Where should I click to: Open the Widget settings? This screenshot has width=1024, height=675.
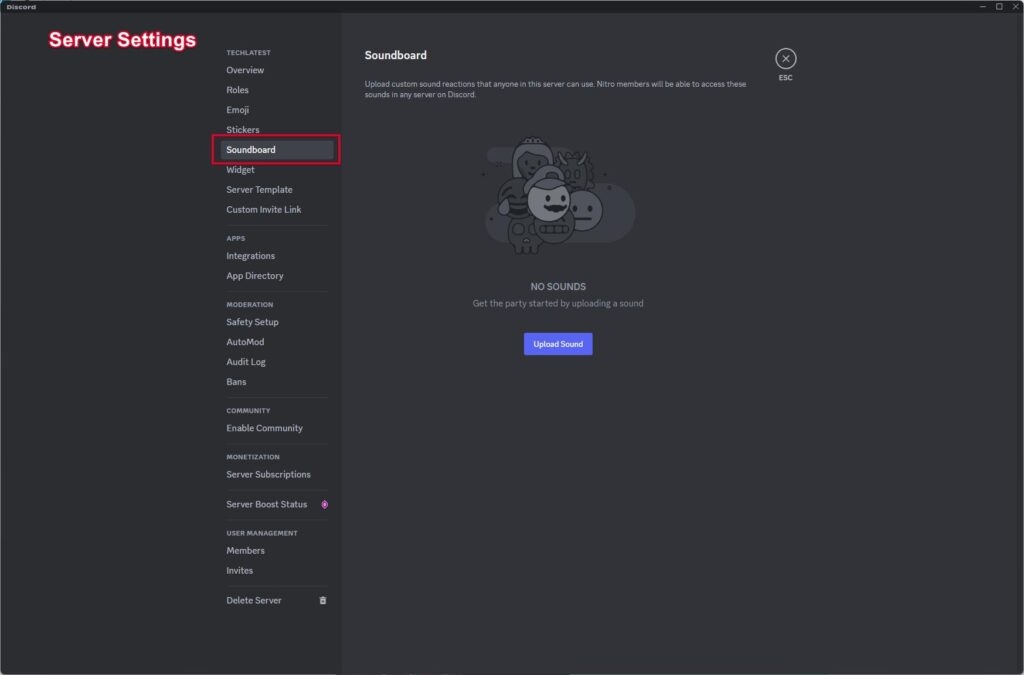[x=240, y=170]
